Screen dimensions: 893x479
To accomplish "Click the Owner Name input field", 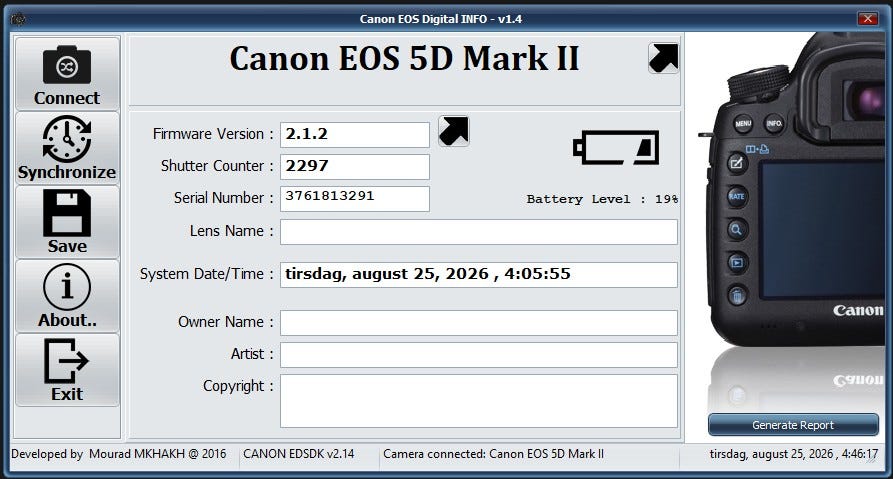I will [479, 323].
